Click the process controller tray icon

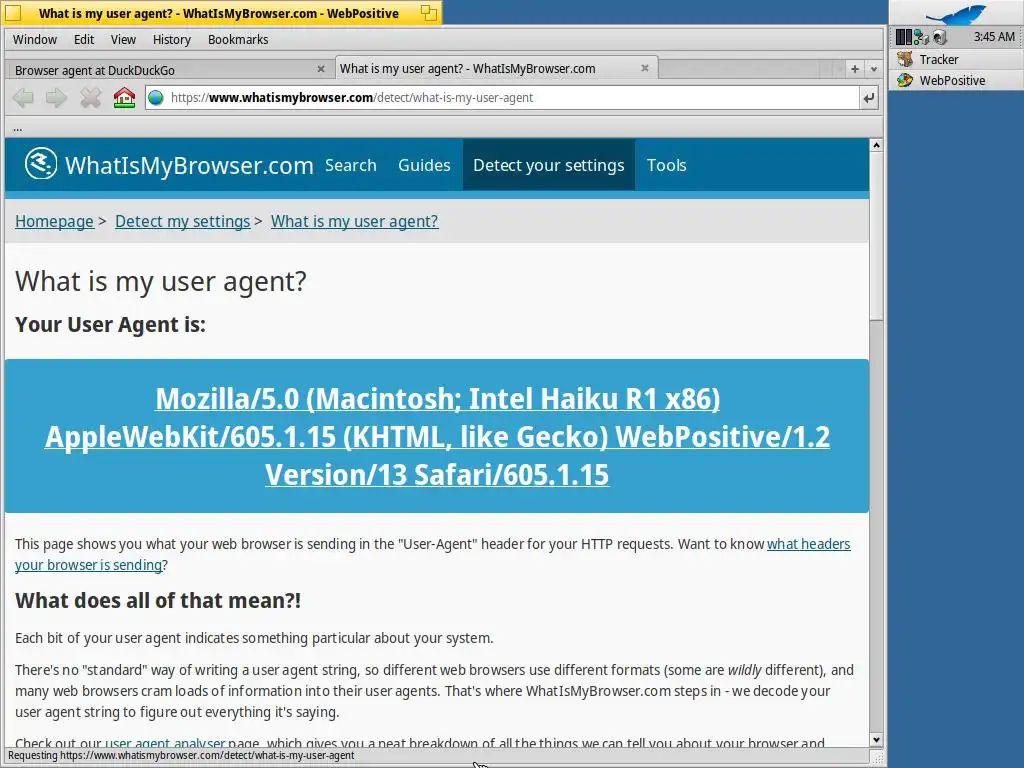click(x=903, y=37)
